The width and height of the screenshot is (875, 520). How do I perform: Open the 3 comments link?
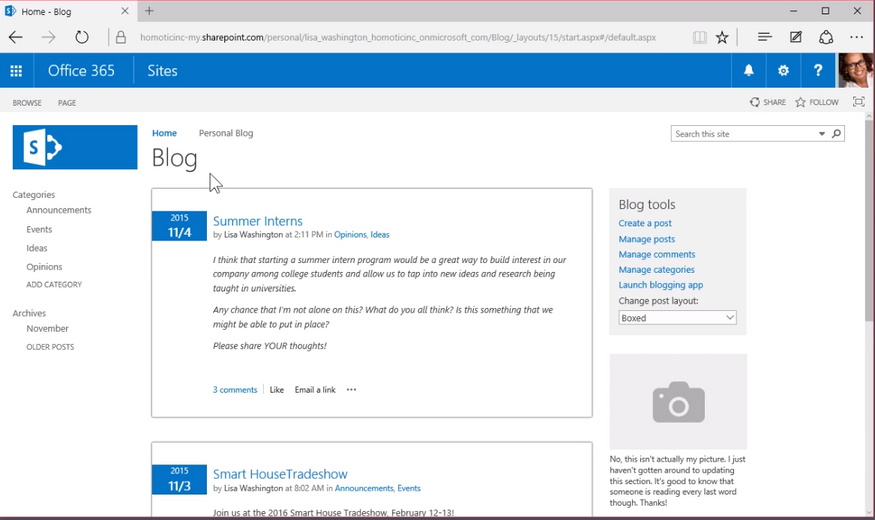pos(235,389)
